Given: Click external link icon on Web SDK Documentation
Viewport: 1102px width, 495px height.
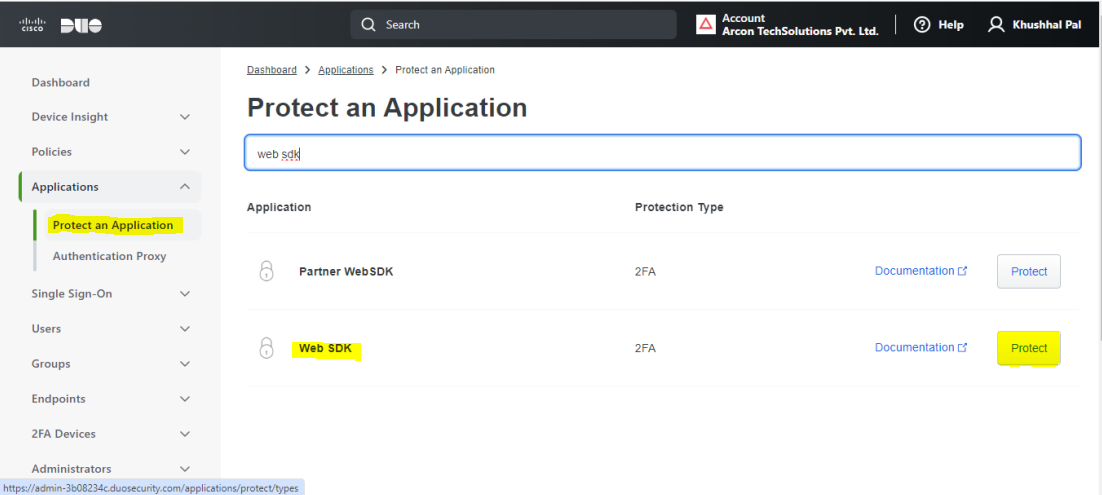Looking at the screenshot, I should click(x=962, y=347).
